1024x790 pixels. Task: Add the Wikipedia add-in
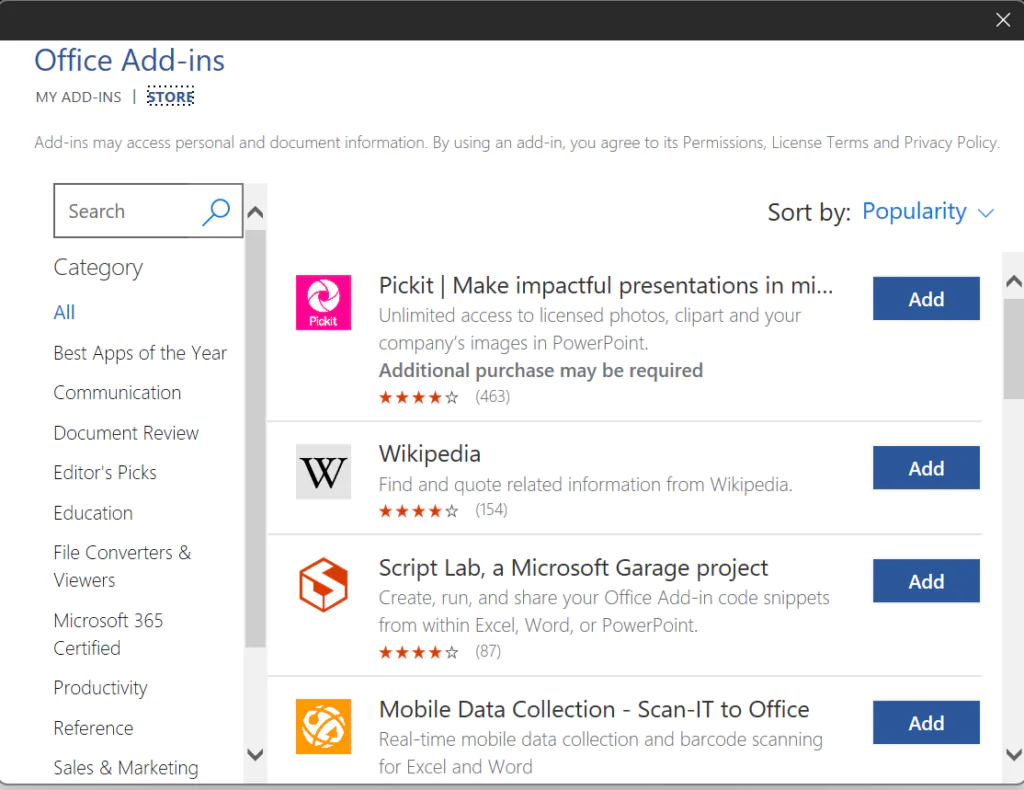[x=926, y=467]
